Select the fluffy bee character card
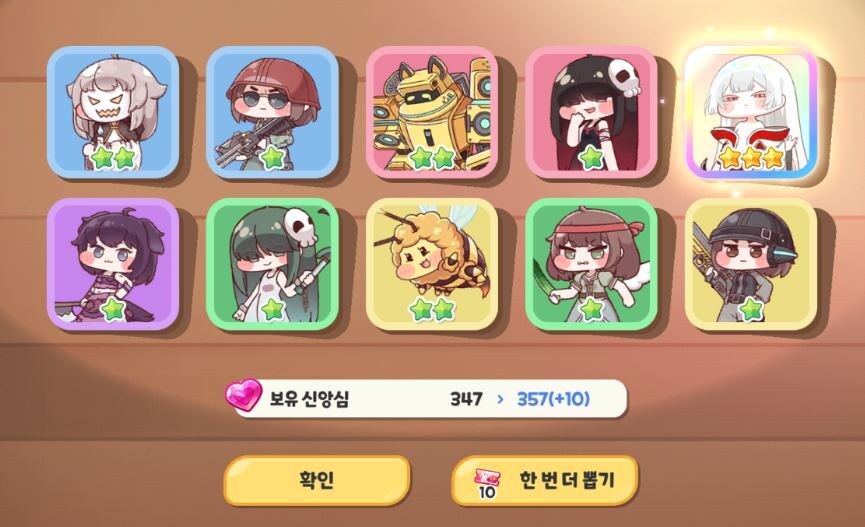 pos(432,264)
